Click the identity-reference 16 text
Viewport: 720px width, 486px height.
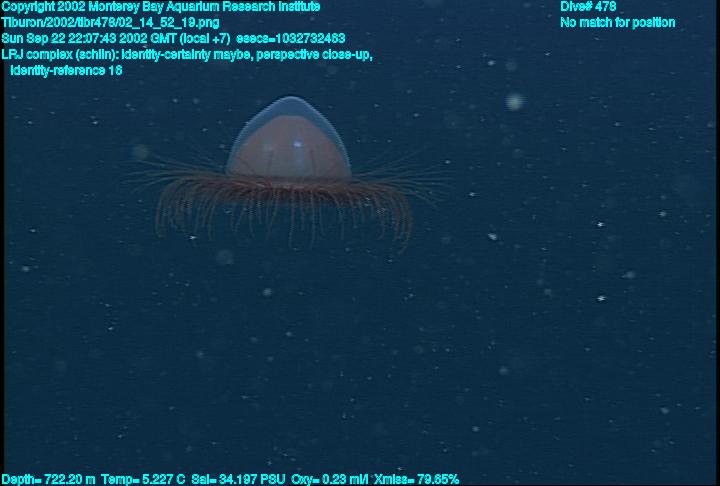pos(66,70)
